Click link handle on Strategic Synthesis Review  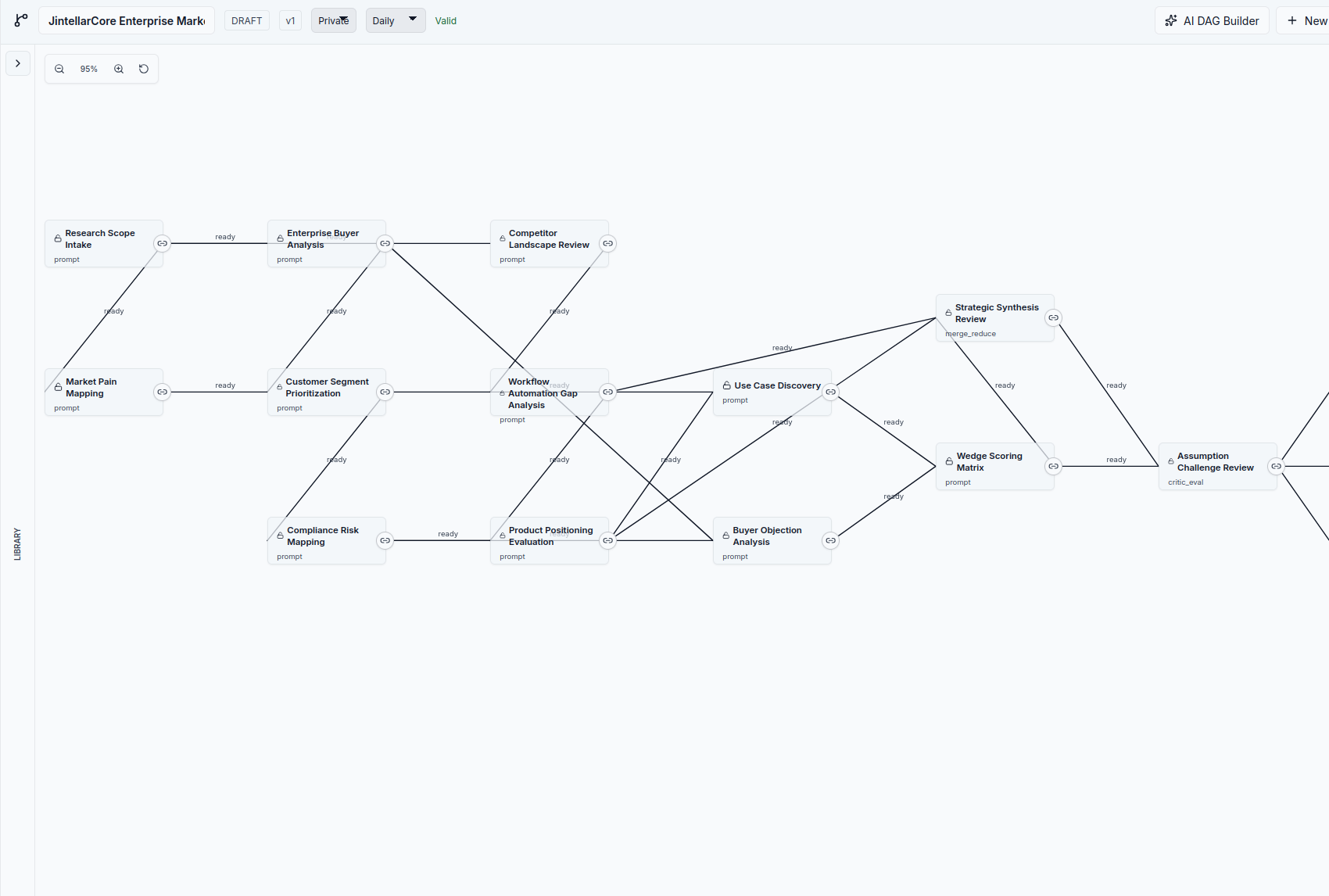(x=1054, y=317)
